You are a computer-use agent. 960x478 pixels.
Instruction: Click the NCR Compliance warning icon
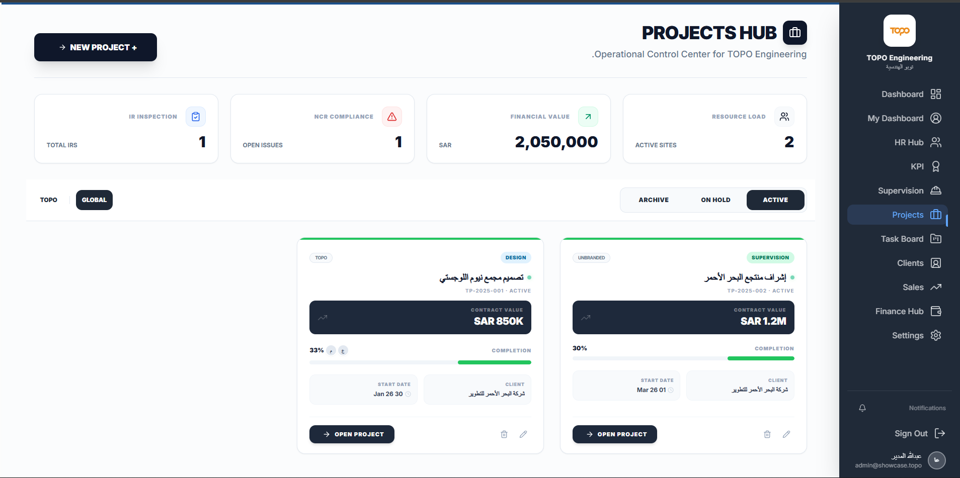392,116
